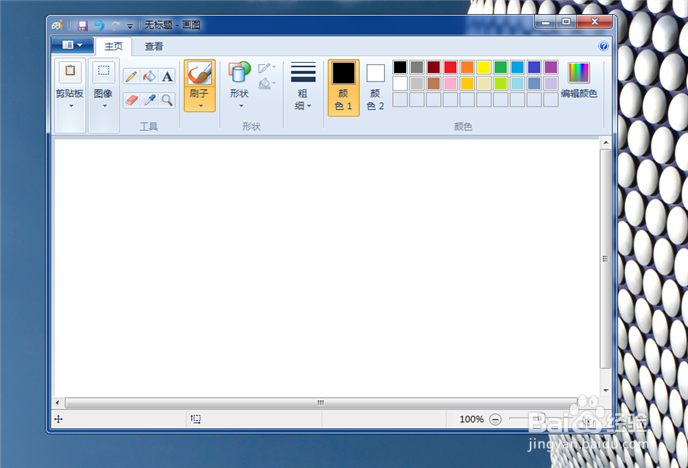Switch to the Home (主页) tab
Screen dimensions: 688x468
[113, 46]
